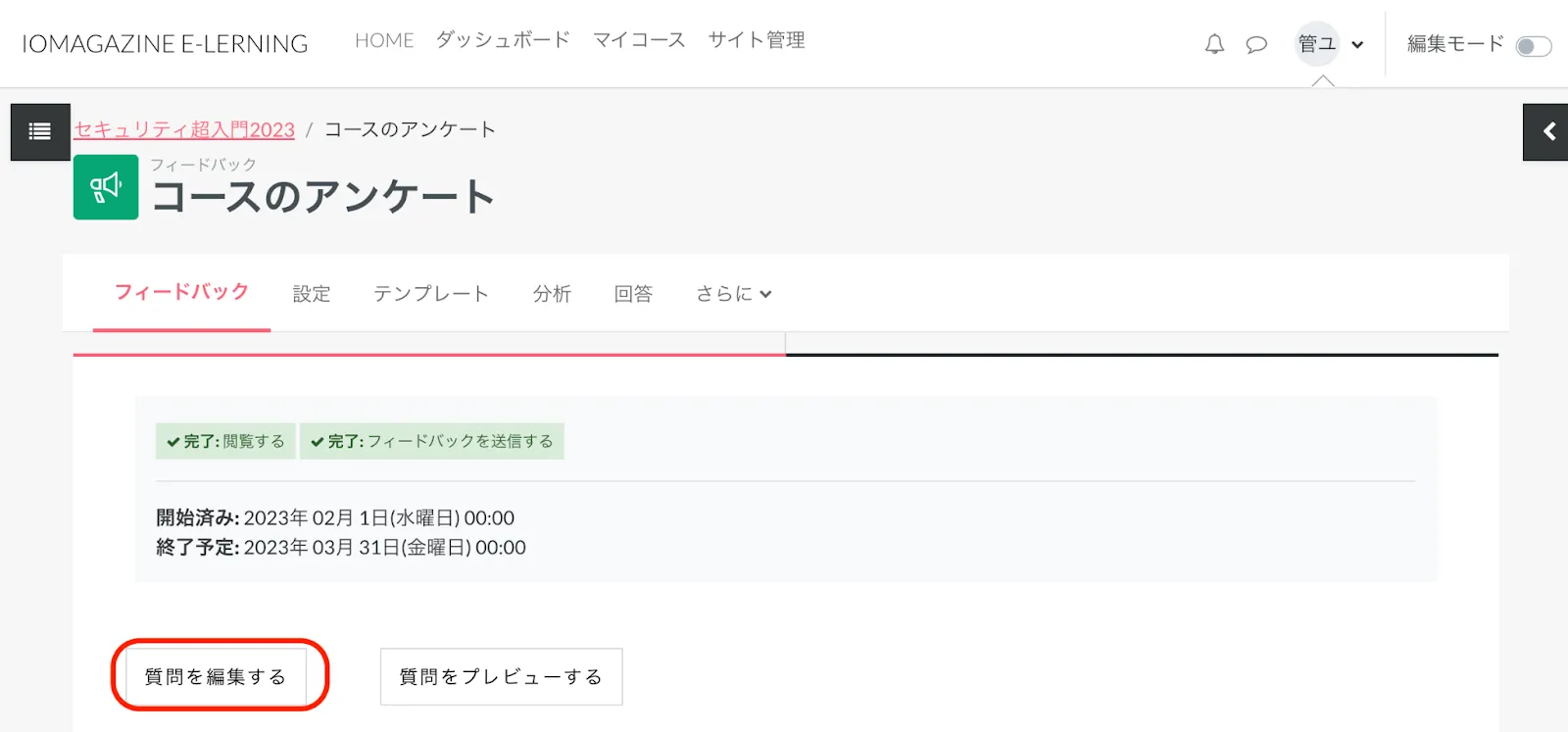1568x732 pixels.
Task: Click the green feedback megaphone icon
Action: [106, 187]
